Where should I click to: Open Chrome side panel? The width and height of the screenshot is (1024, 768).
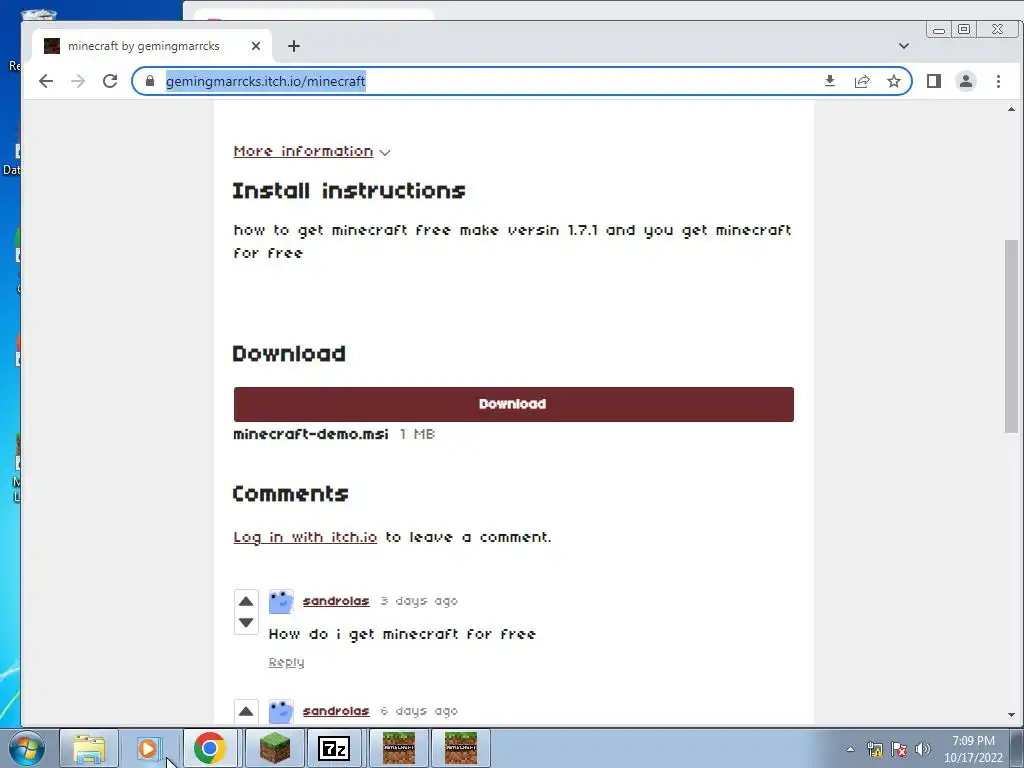click(x=933, y=81)
